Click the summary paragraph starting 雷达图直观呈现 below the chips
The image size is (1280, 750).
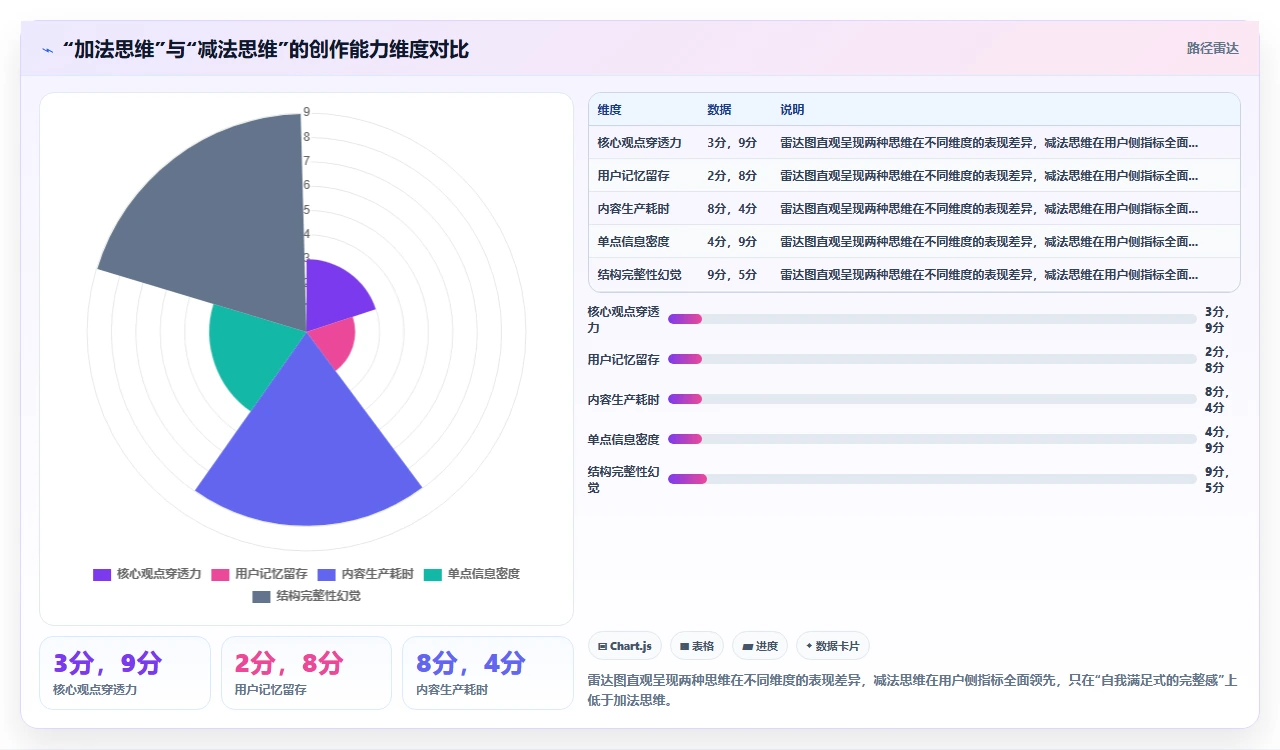click(x=913, y=691)
